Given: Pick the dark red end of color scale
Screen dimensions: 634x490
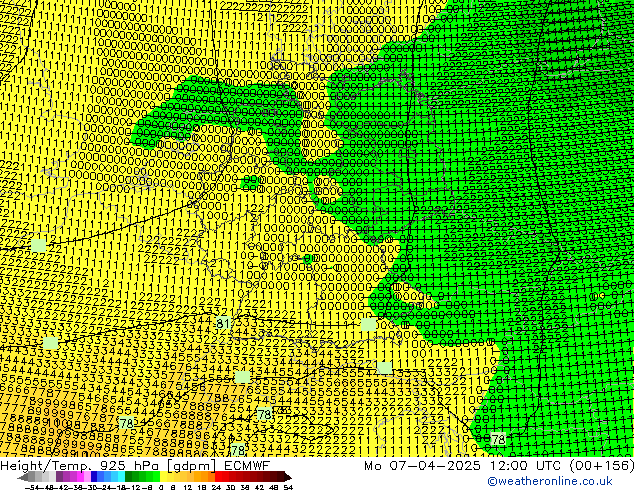Looking at the screenshot, I should (279, 477).
